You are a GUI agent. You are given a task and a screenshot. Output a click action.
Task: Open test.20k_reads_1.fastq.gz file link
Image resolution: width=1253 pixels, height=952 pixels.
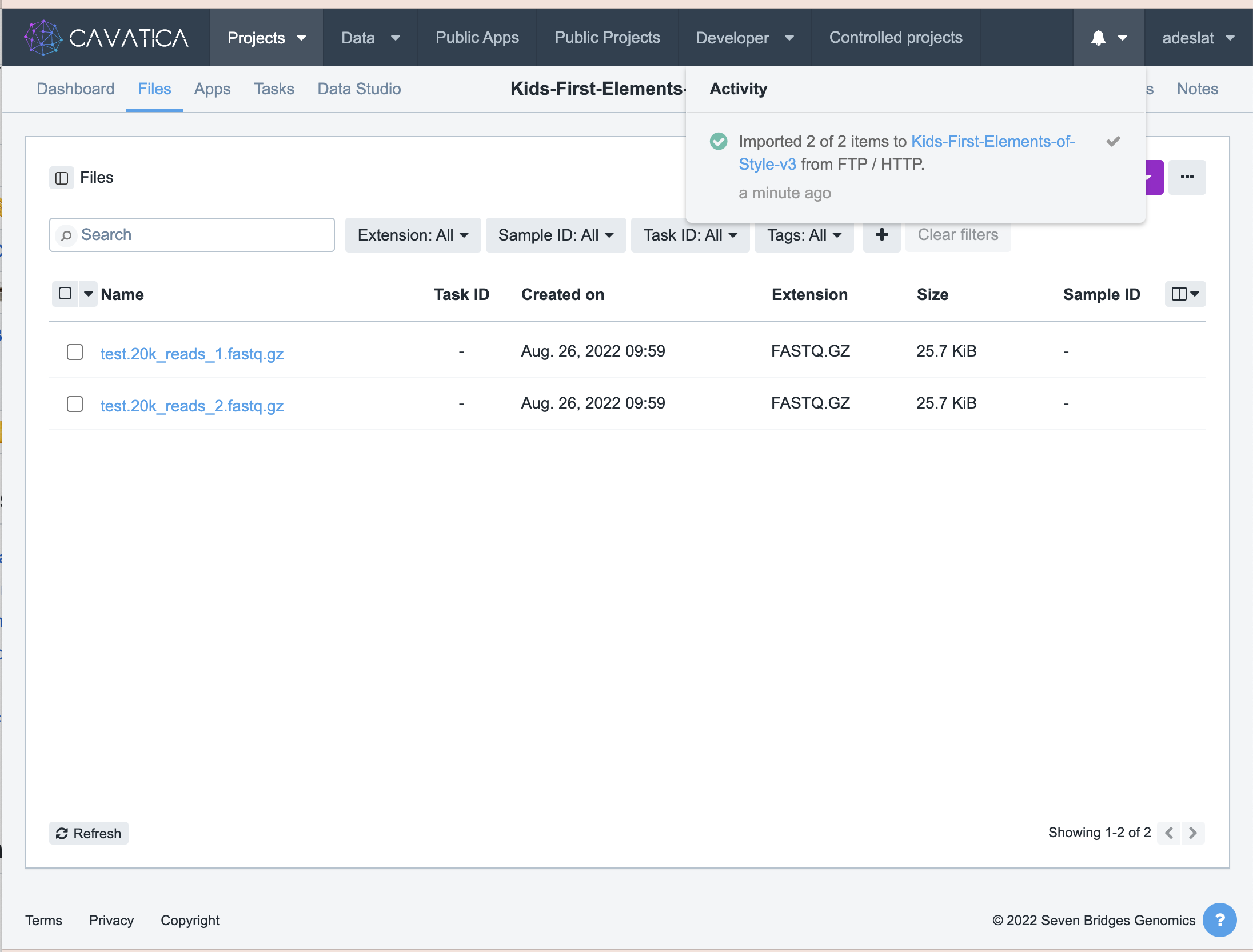(192, 354)
